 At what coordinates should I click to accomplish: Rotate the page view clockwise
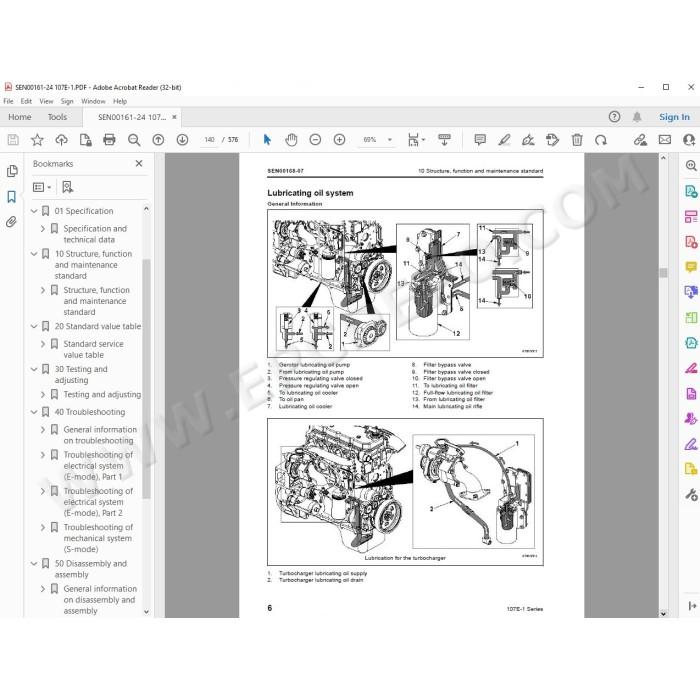(601, 140)
